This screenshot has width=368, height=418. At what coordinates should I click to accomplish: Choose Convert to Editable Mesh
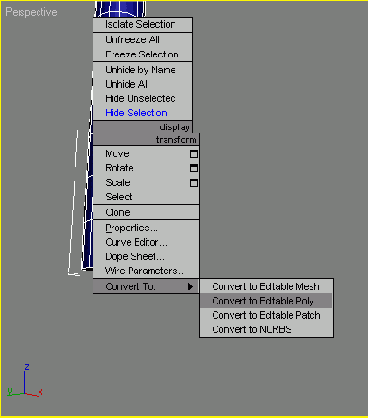[266, 286]
